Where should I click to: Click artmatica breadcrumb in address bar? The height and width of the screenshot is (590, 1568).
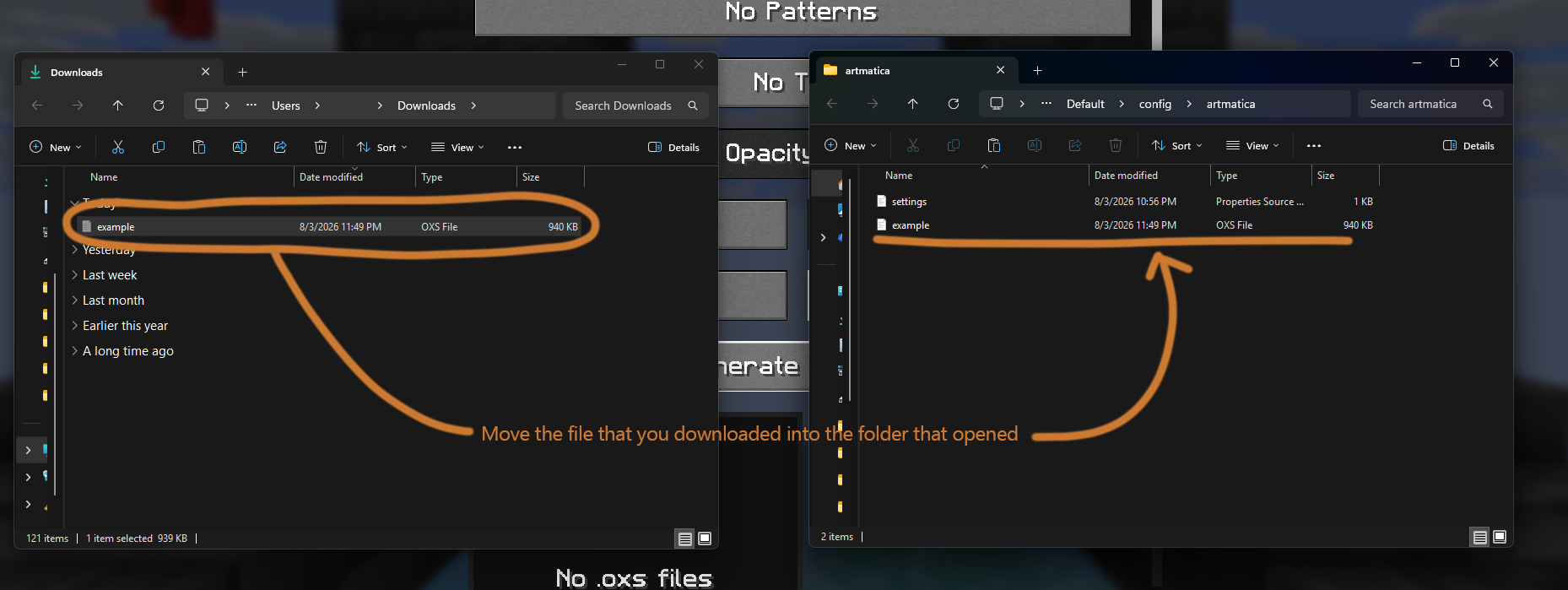pos(1230,104)
